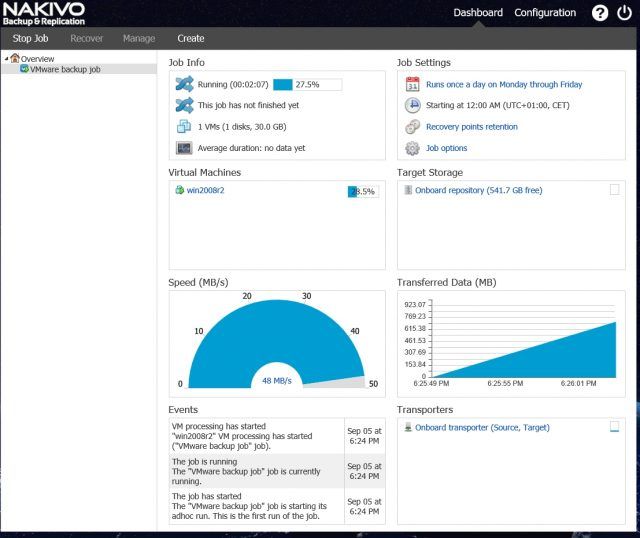Click the gear icon for Job options
This screenshot has width=640, height=538.
[412, 148]
